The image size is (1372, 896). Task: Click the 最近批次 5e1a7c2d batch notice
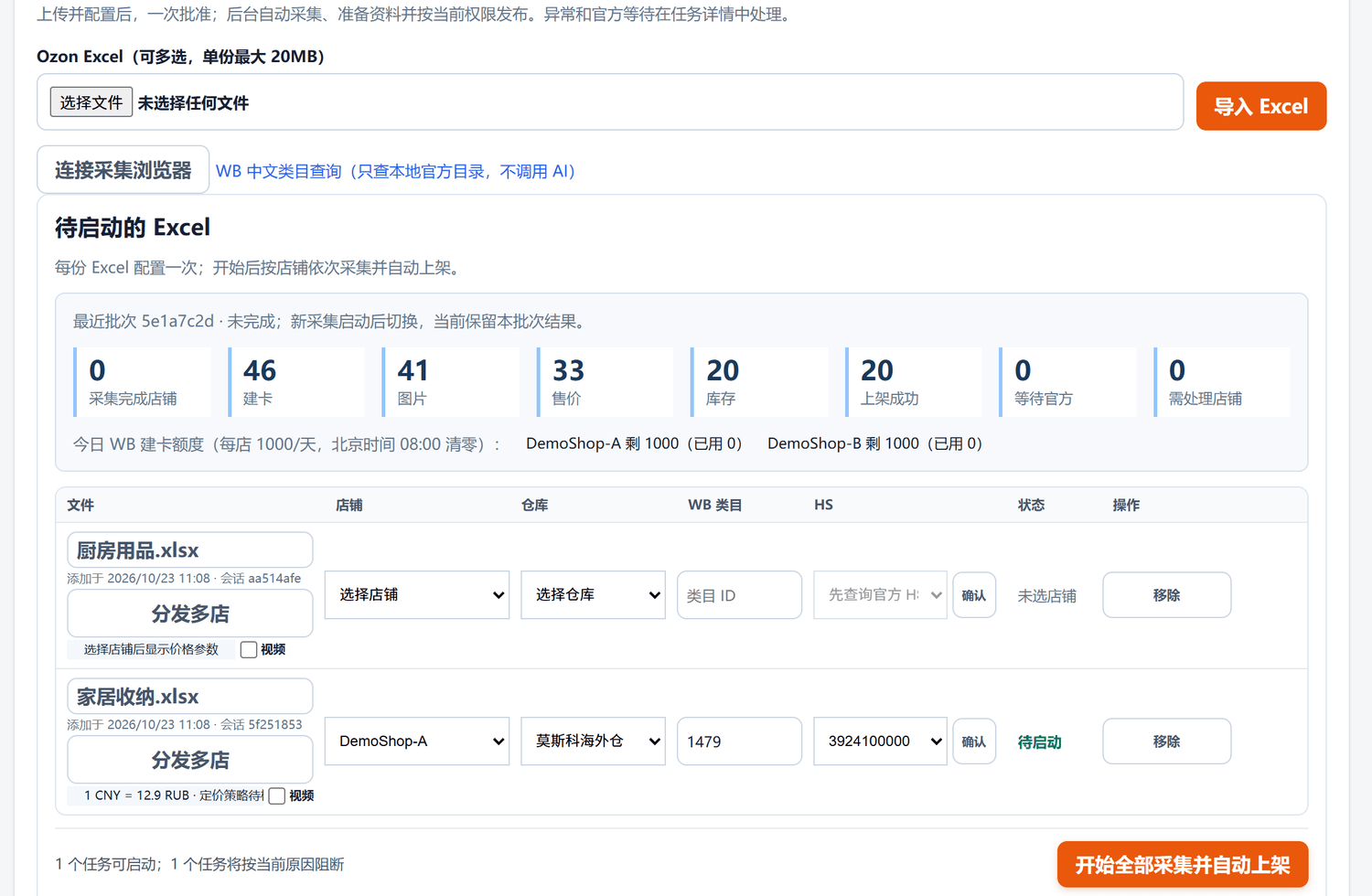pyautogui.click(x=329, y=321)
